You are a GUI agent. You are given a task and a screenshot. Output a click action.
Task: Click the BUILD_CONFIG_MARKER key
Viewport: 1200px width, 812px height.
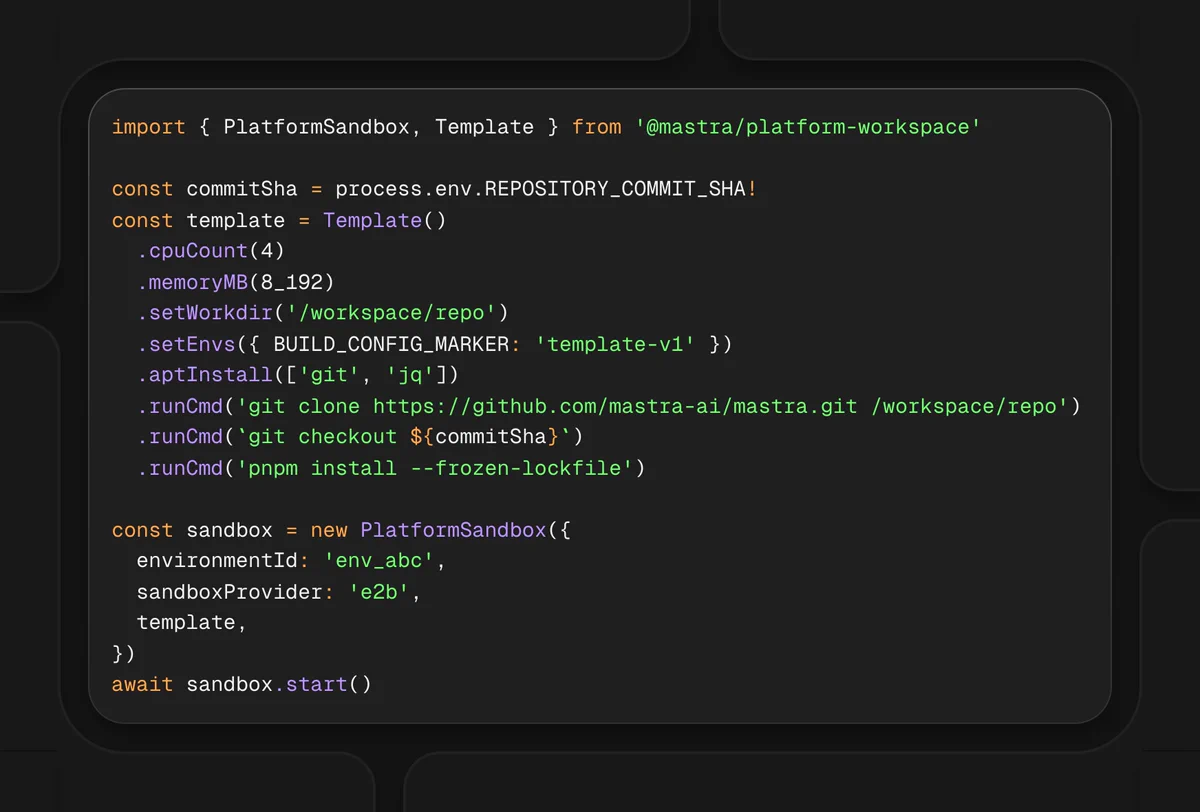(x=391, y=344)
